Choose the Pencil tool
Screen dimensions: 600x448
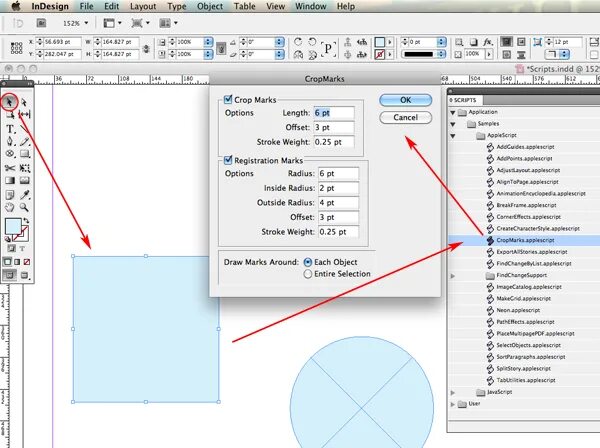pyautogui.click(x=24, y=142)
